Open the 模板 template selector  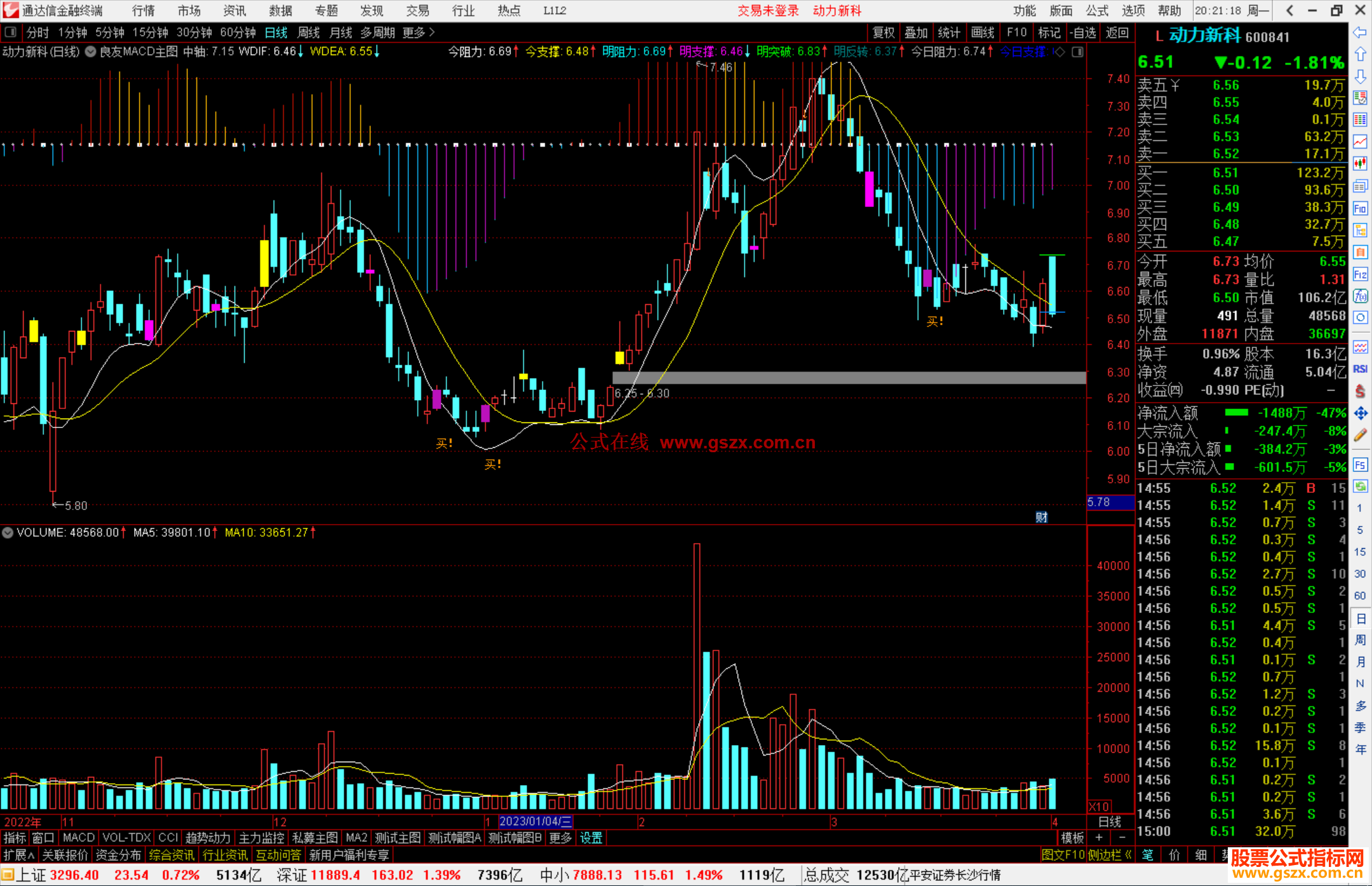[1072, 838]
